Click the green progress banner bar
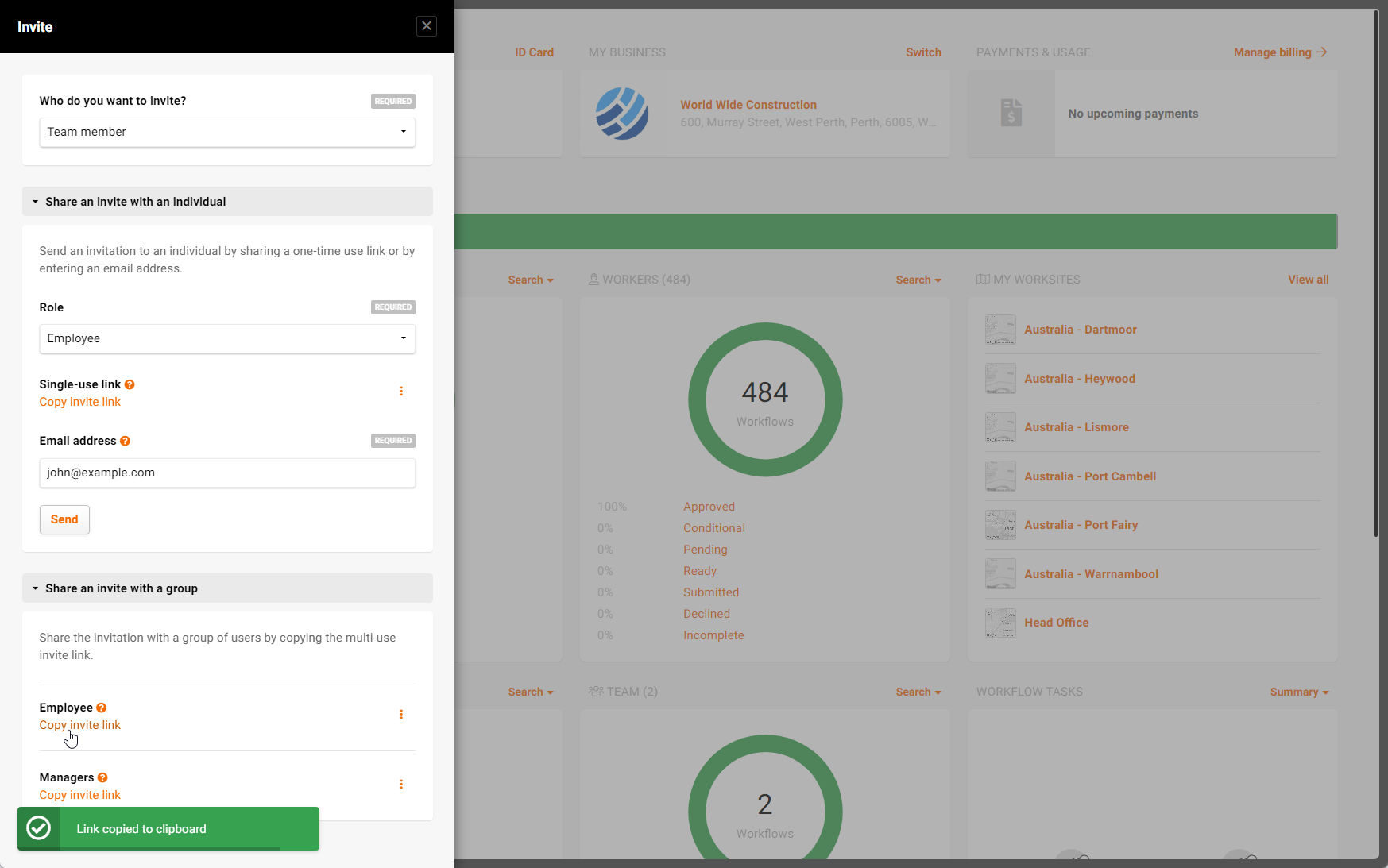Viewport: 1388px width, 868px height. (896, 231)
